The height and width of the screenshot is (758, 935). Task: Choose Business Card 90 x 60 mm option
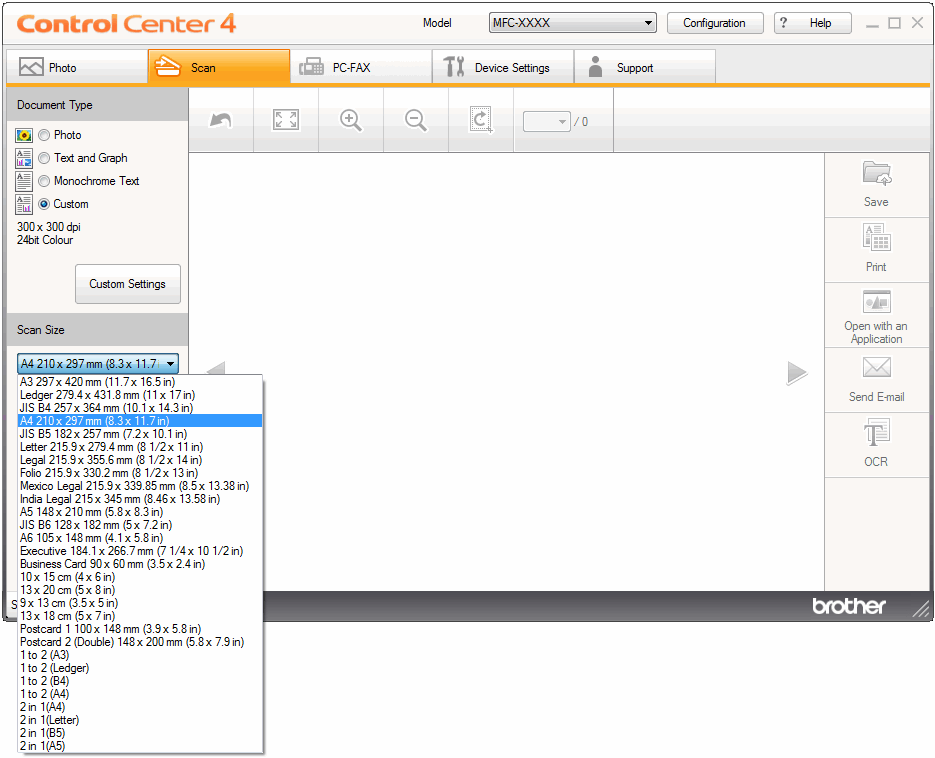click(140, 564)
